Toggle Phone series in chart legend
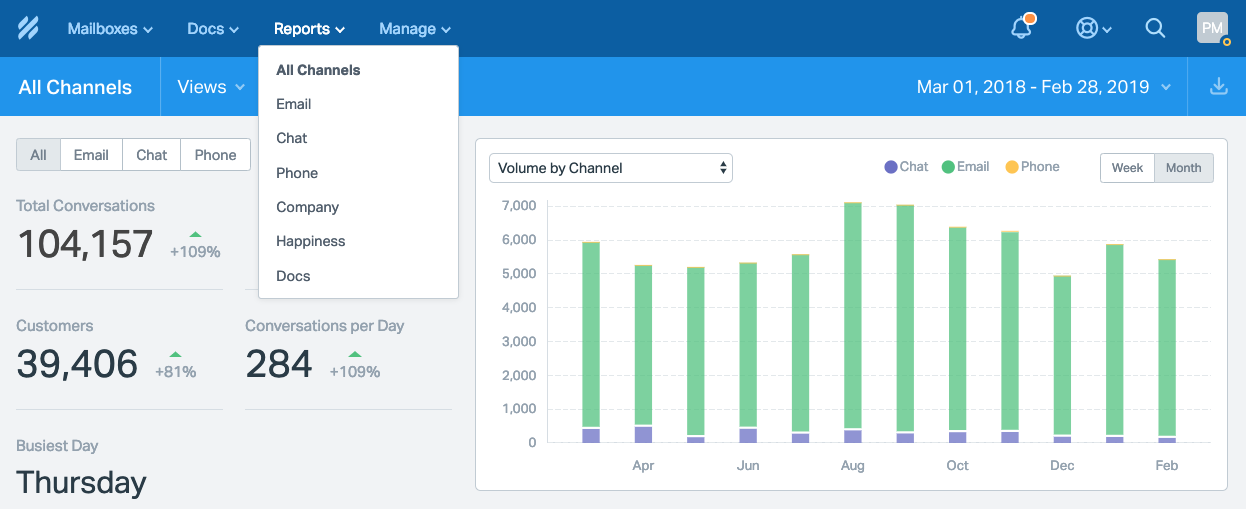The width and height of the screenshot is (1246, 509). pos(1032,167)
